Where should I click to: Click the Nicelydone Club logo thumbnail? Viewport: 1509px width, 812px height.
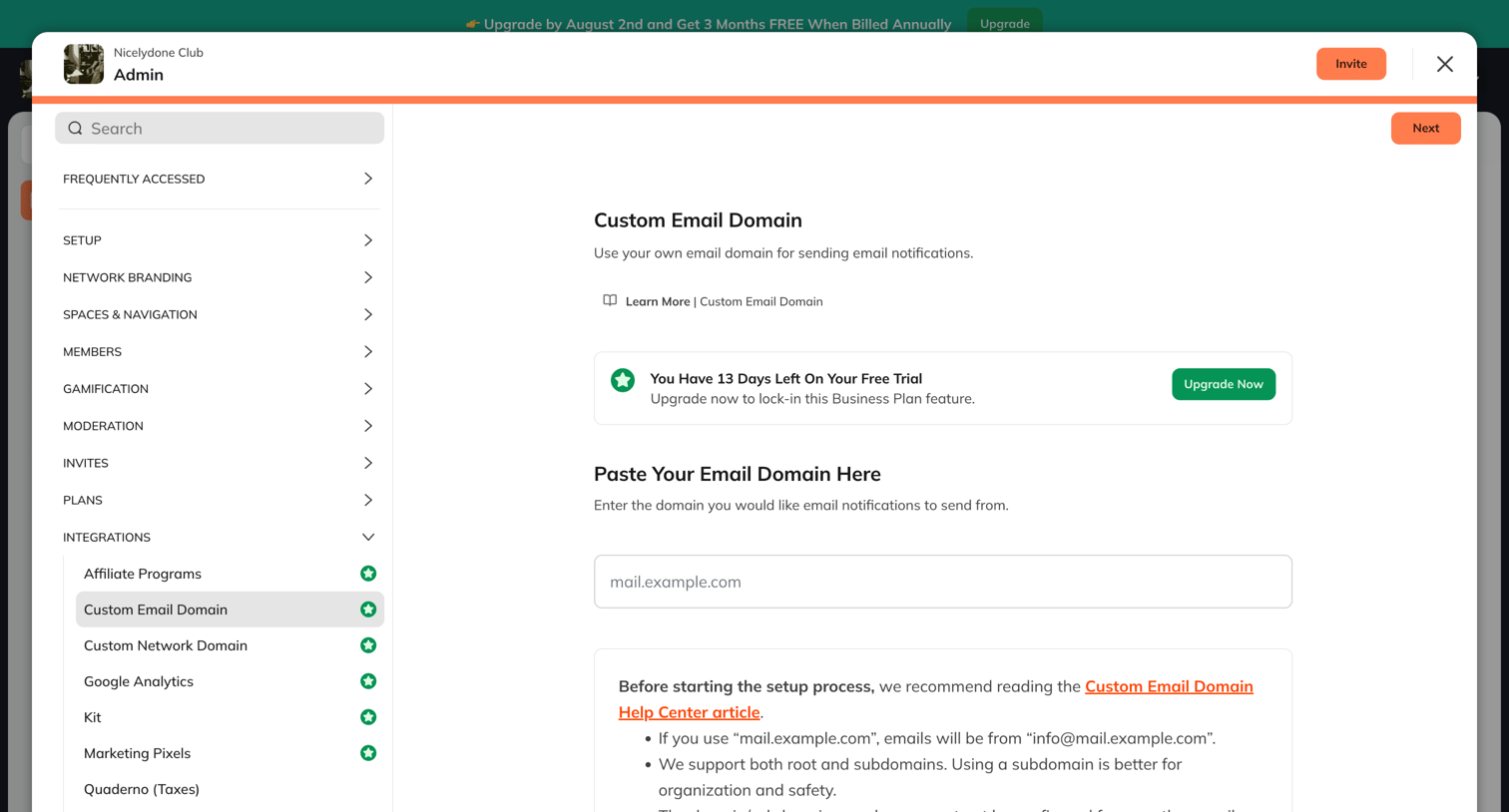pyautogui.click(x=84, y=64)
